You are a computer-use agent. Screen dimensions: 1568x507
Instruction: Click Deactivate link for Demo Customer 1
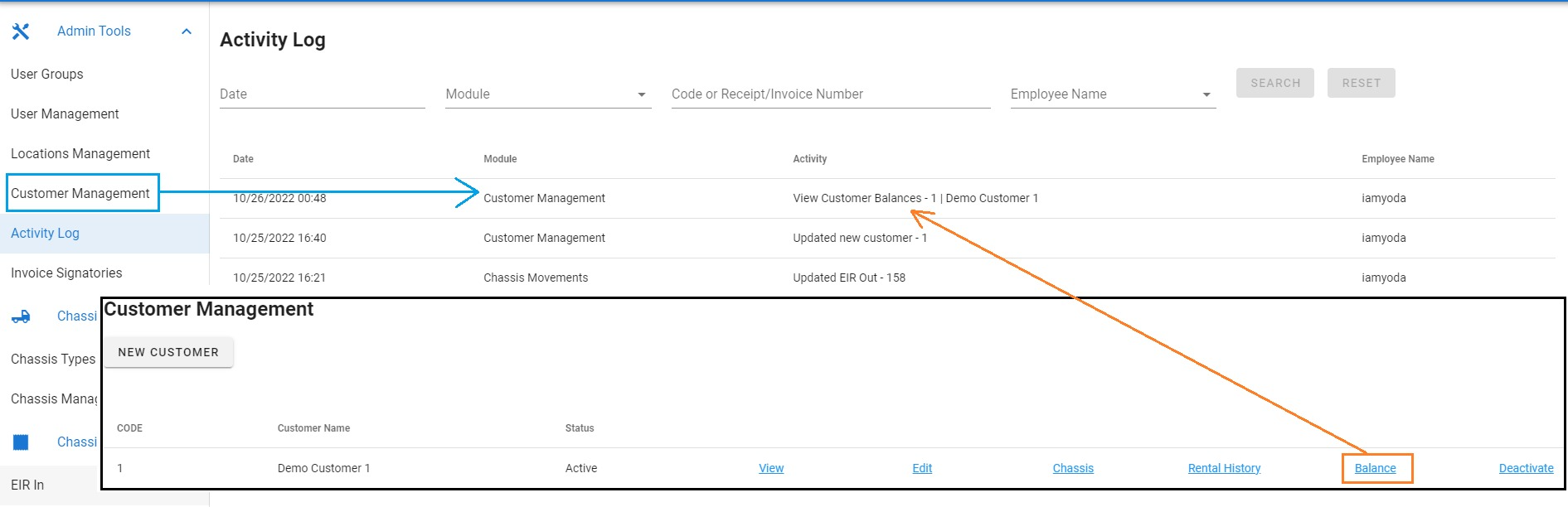(x=1526, y=468)
